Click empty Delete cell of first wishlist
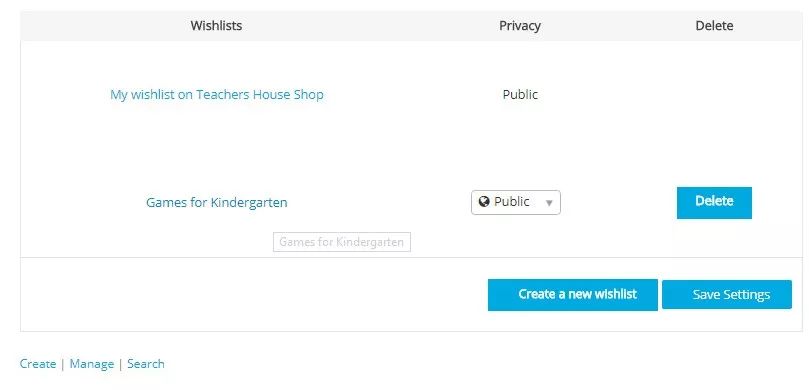This screenshot has height=390, width=809. (x=714, y=95)
